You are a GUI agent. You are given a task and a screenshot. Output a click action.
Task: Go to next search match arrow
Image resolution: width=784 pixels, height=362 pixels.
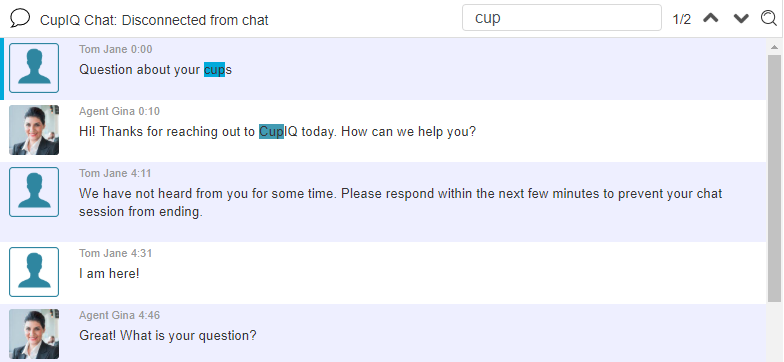741,18
